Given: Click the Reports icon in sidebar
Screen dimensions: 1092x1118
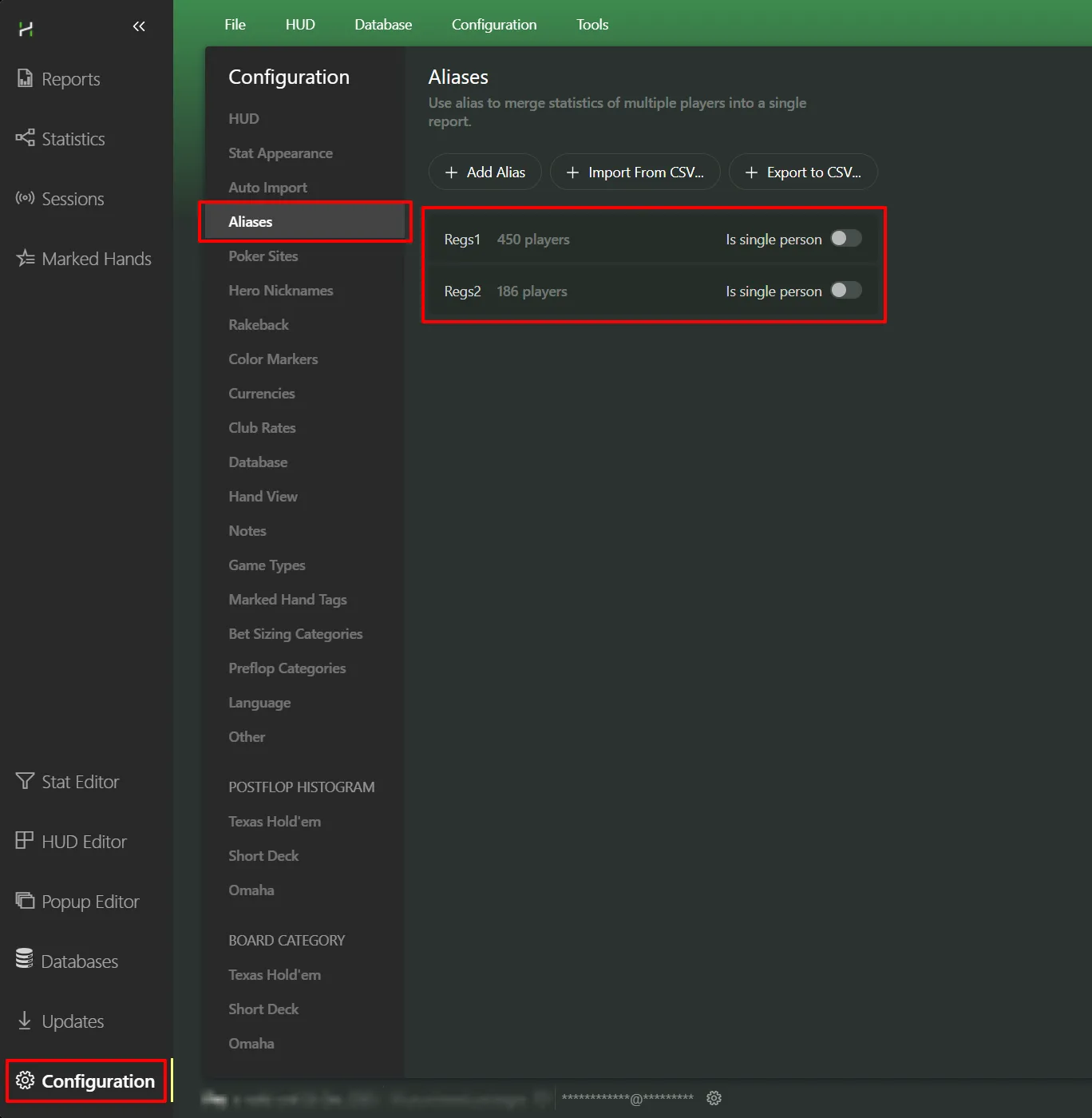Looking at the screenshot, I should tap(25, 78).
